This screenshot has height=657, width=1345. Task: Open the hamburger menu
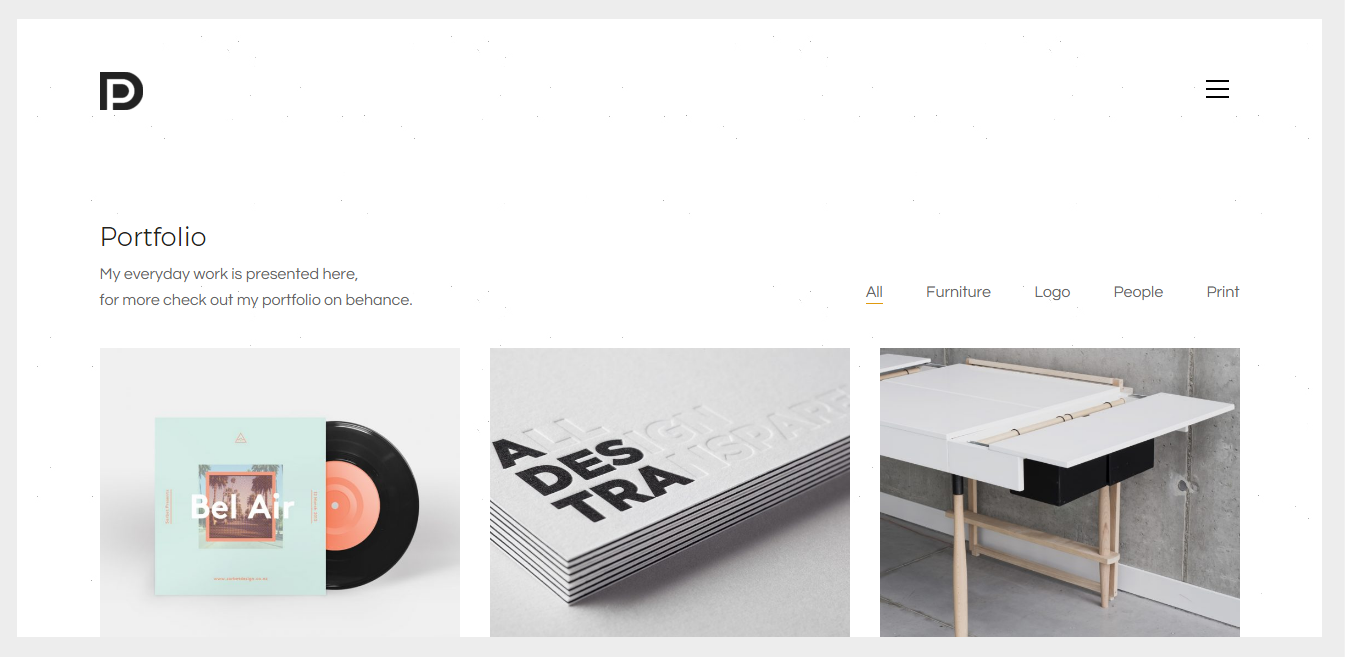(1217, 89)
